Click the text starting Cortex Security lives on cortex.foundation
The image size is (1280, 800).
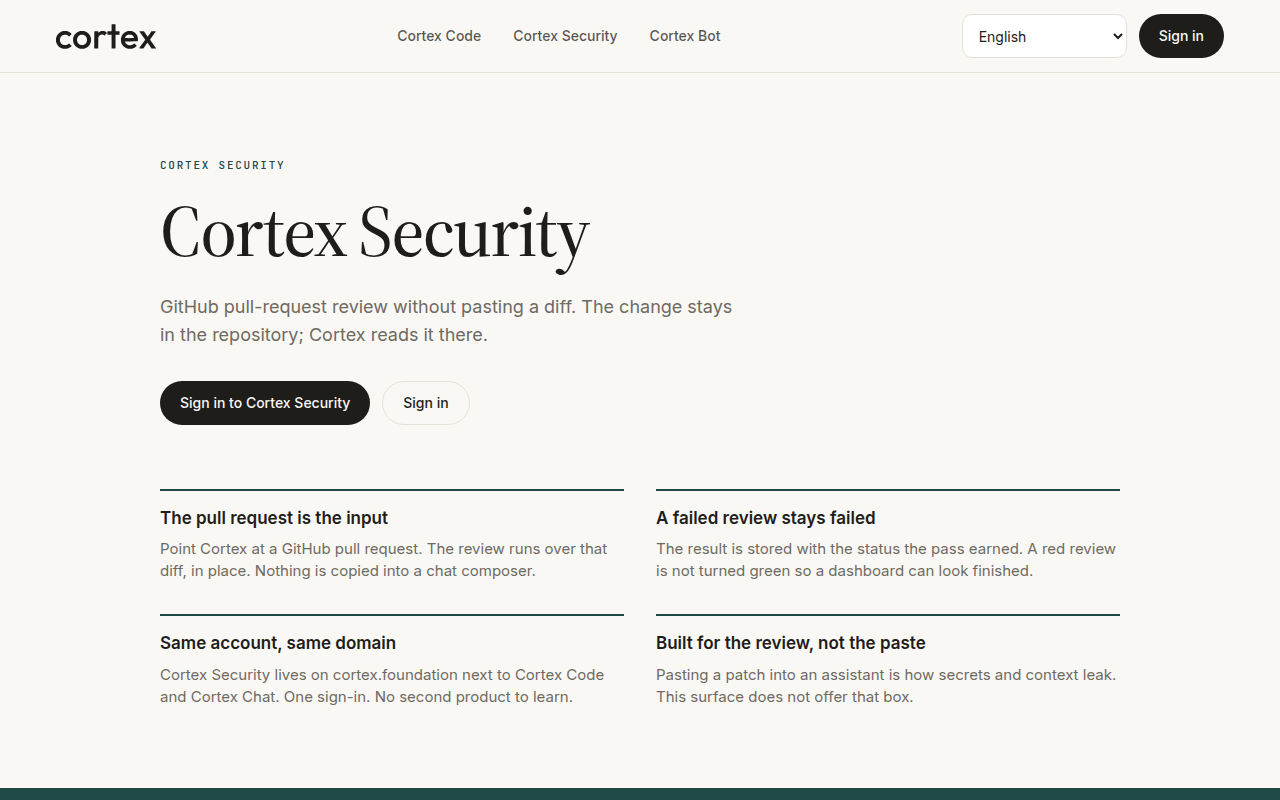[382, 686]
